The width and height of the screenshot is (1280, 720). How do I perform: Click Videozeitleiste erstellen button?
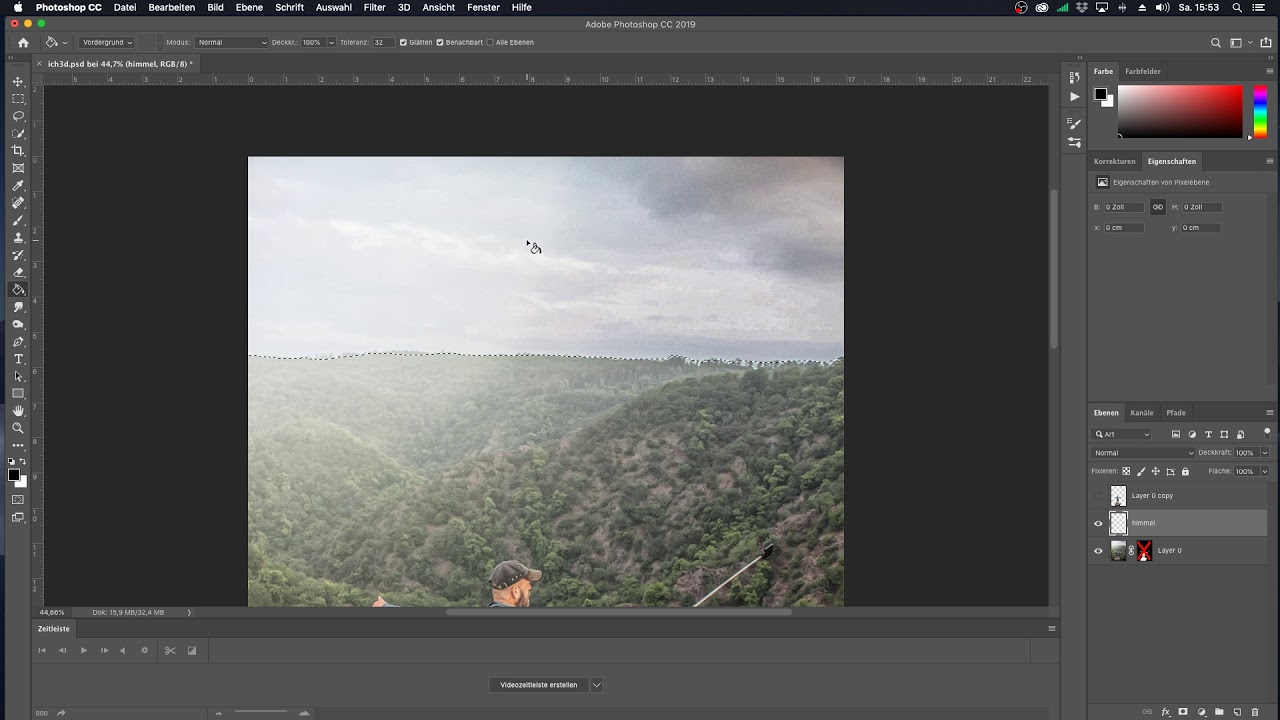[539, 685]
